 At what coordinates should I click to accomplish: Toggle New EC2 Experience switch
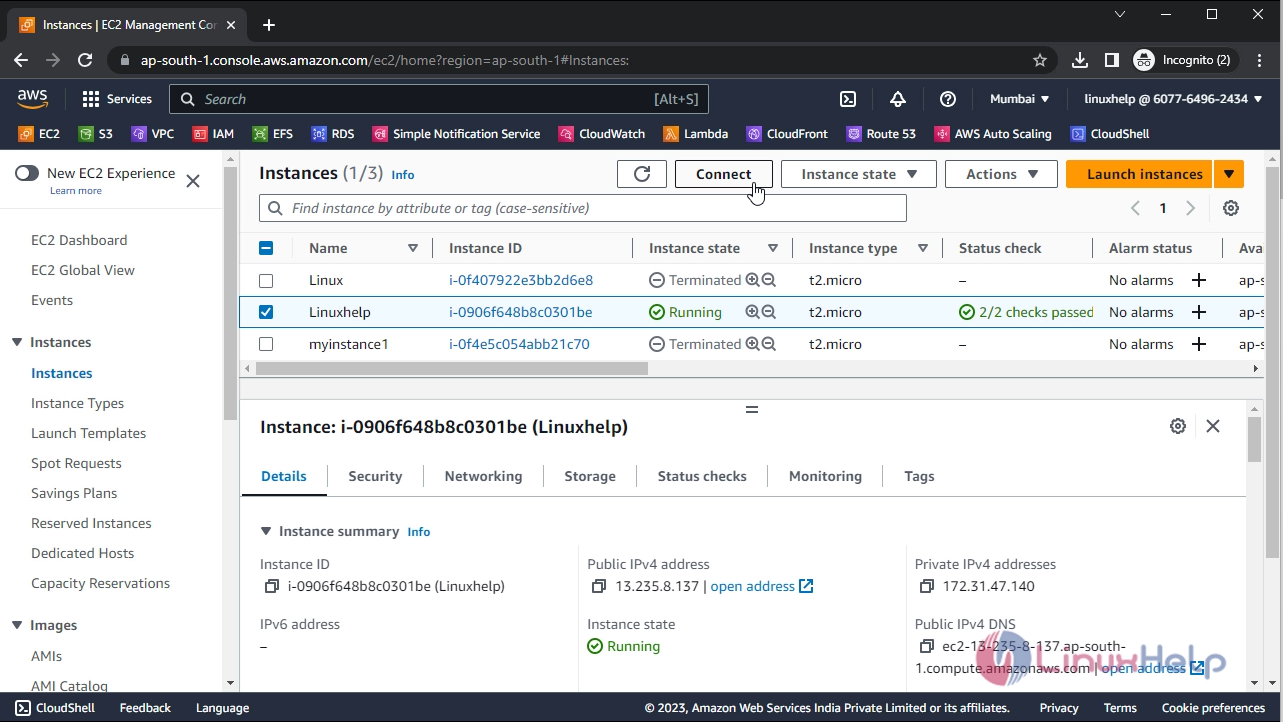pos(27,173)
